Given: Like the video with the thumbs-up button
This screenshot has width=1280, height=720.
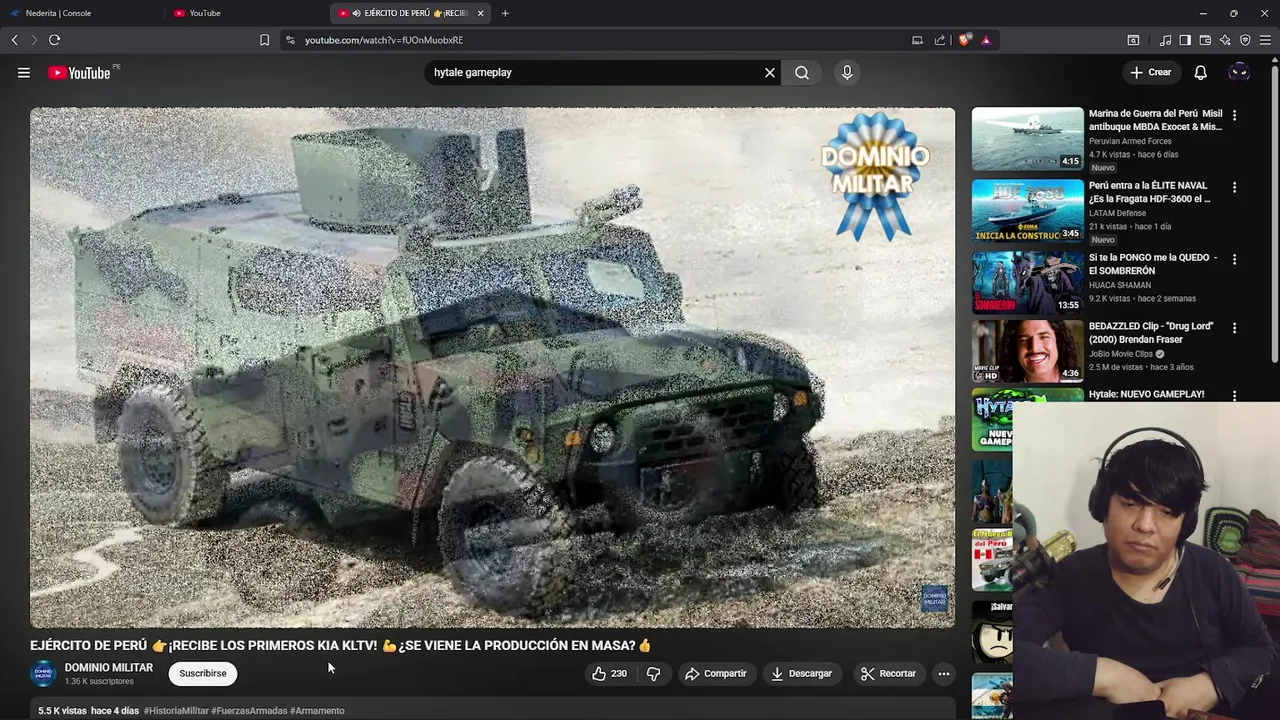Looking at the screenshot, I should coord(610,674).
